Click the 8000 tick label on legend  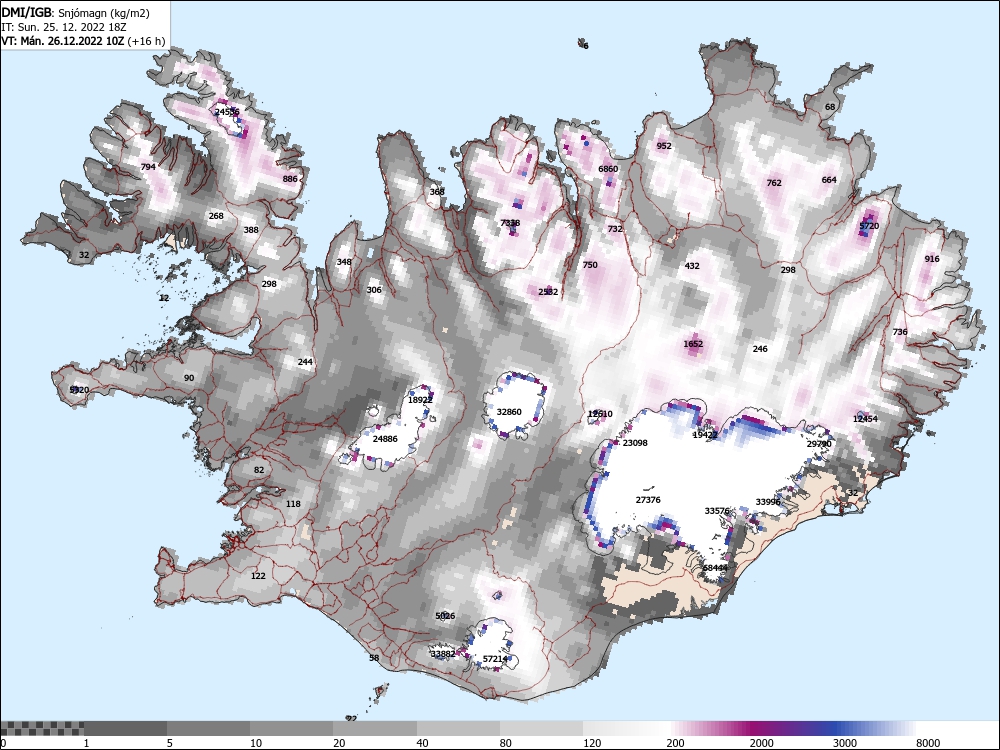[929, 743]
